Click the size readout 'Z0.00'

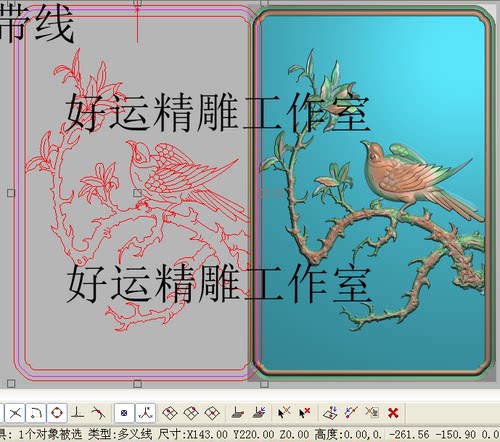pyautogui.click(x=294, y=434)
